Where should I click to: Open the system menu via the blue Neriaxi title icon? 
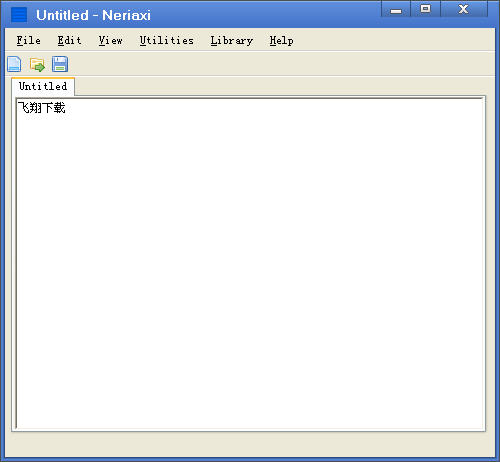pos(19,15)
